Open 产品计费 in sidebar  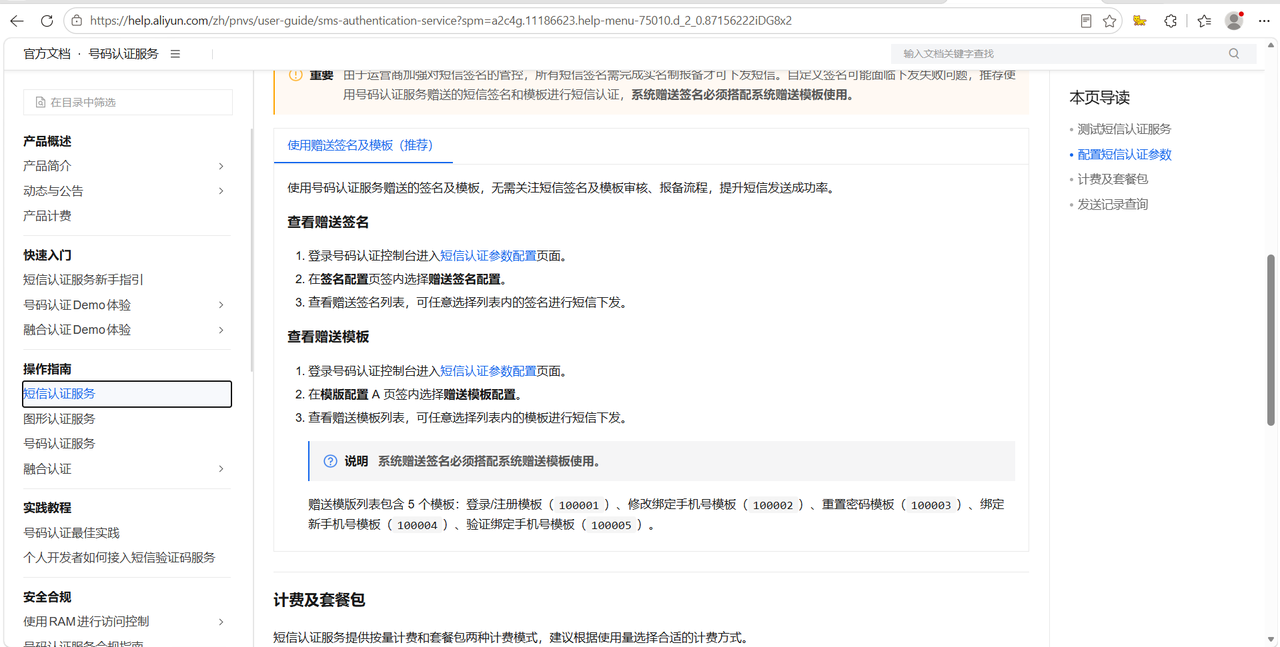[47, 216]
